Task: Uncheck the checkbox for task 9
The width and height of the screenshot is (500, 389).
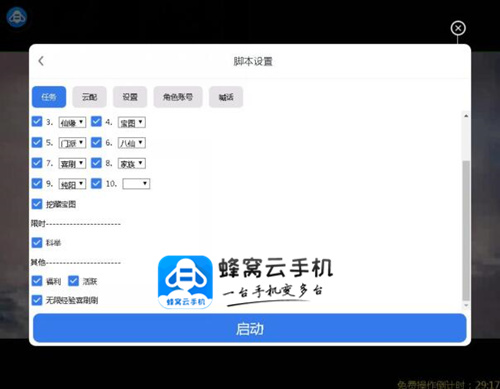Action: click(37, 183)
